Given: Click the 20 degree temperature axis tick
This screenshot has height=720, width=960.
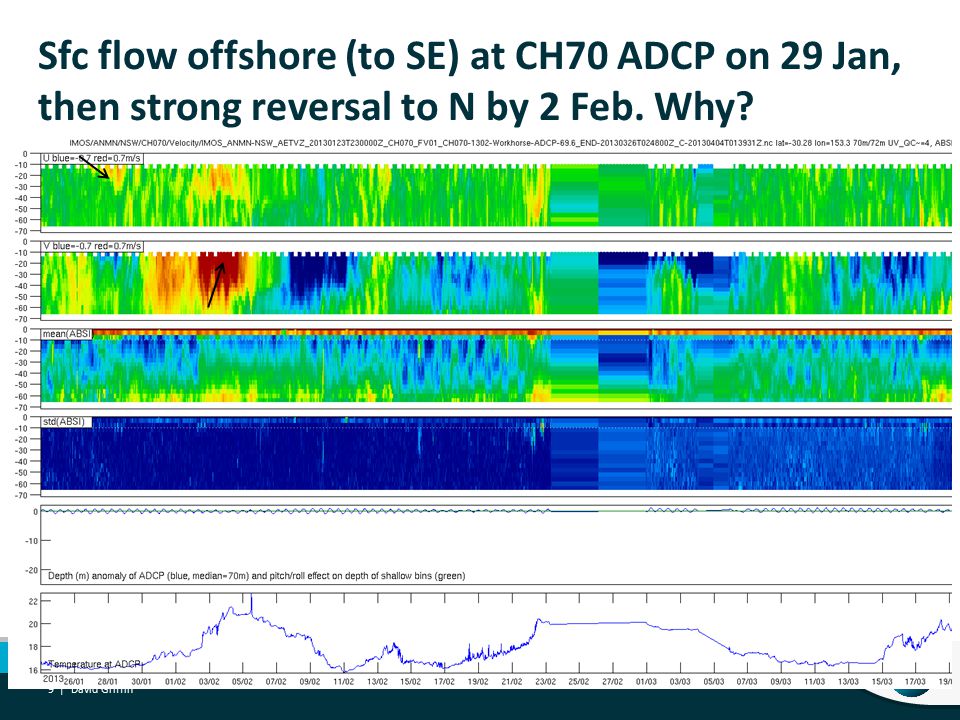Looking at the screenshot, I should click(x=33, y=624).
